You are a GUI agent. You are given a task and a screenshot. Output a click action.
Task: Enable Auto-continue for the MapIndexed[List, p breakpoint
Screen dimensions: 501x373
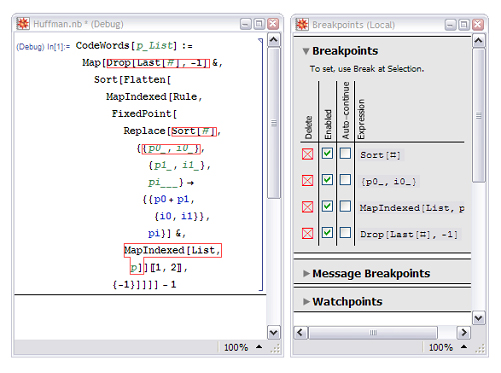(x=345, y=206)
